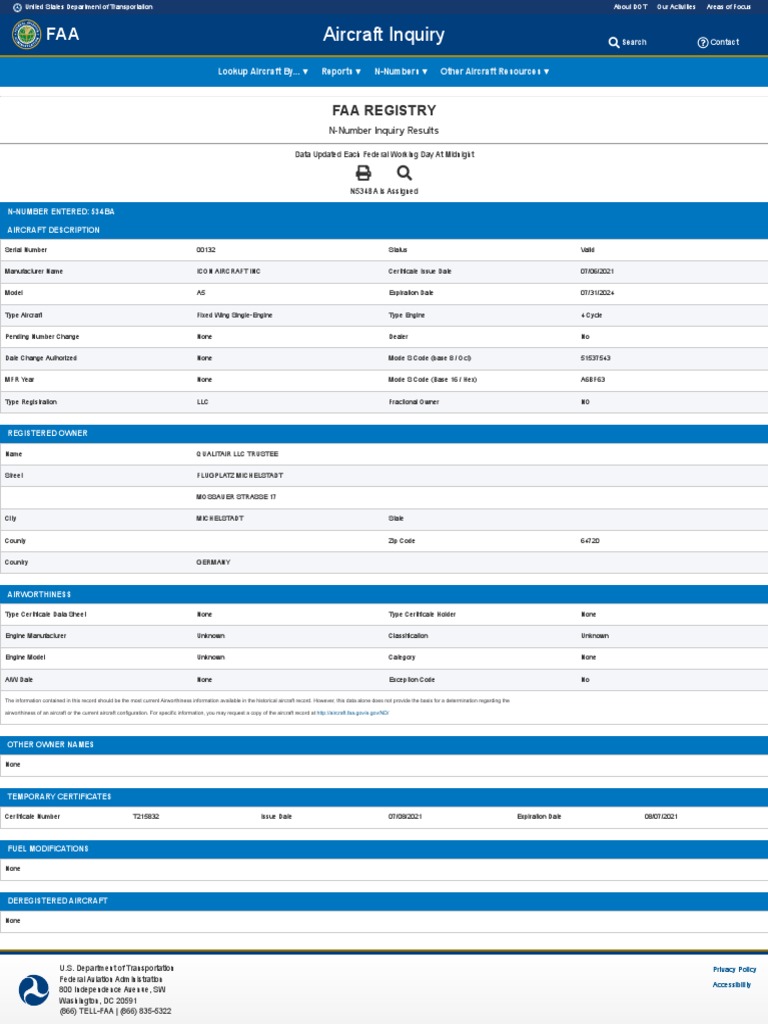This screenshot has height=1024, width=768.
Task: Open Search from the header magnifier icon
Action: (x=614, y=42)
